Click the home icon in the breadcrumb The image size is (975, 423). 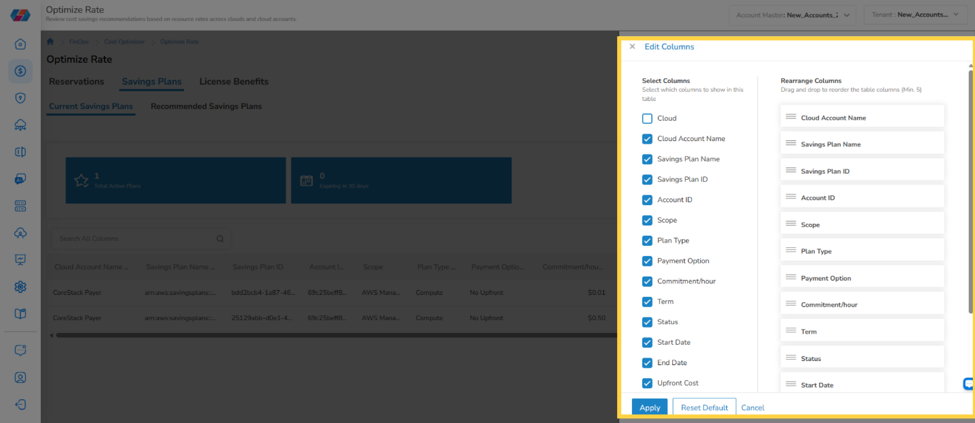click(50, 42)
